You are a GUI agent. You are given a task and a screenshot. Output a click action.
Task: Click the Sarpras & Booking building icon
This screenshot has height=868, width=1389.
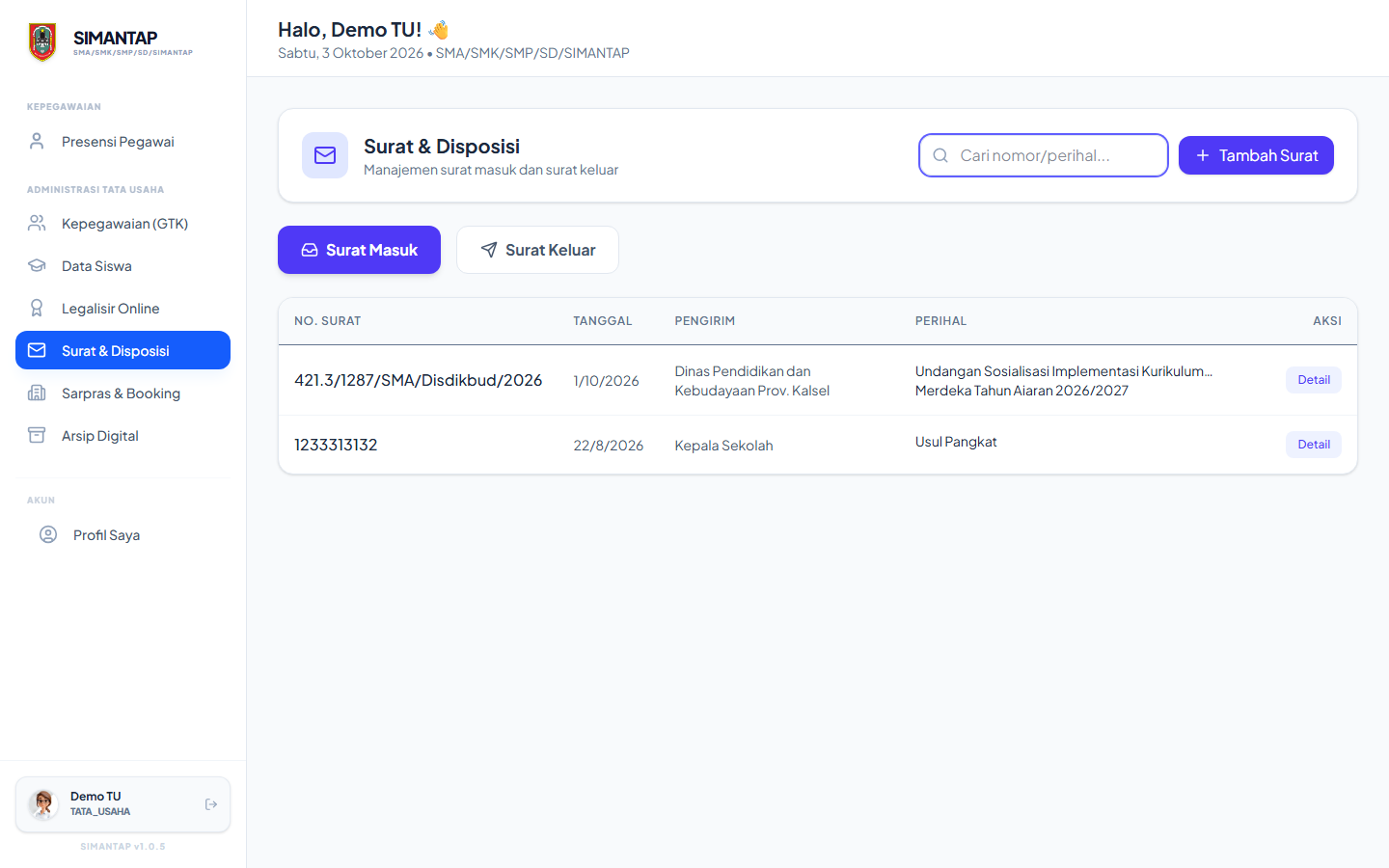pyautogui.click(x=37, y=393)
